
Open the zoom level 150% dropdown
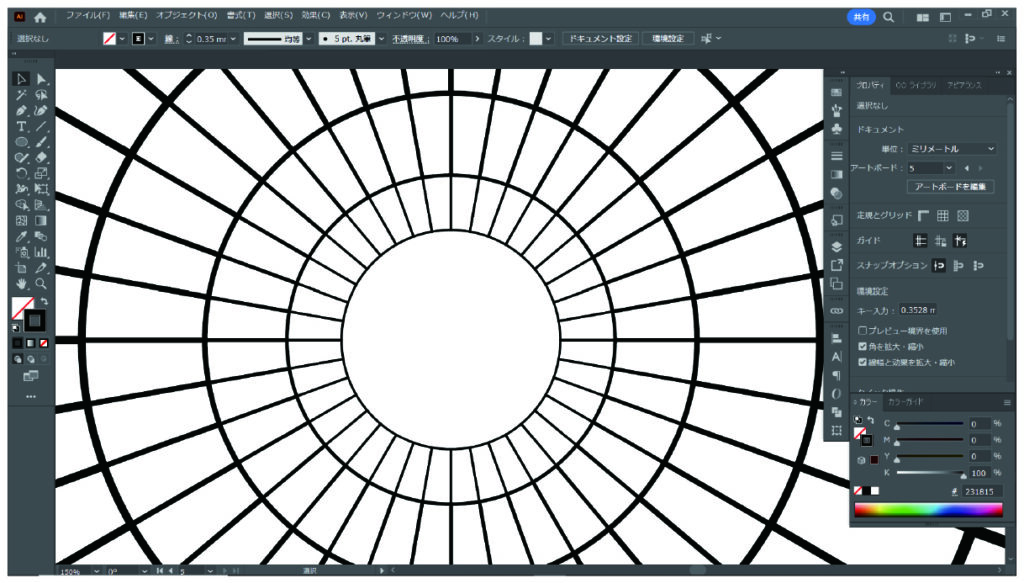(97, 571)
